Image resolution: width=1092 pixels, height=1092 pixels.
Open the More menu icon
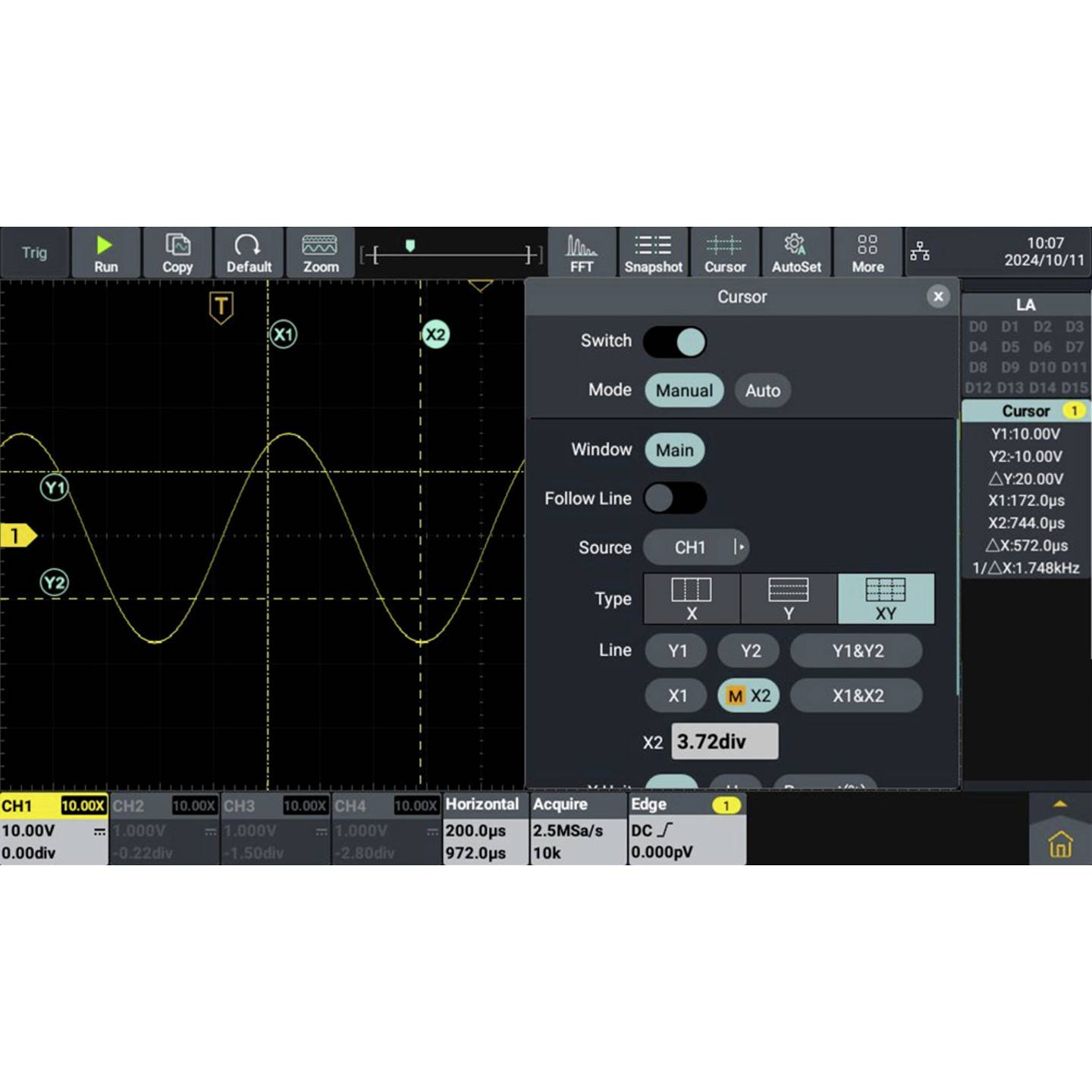867,253
